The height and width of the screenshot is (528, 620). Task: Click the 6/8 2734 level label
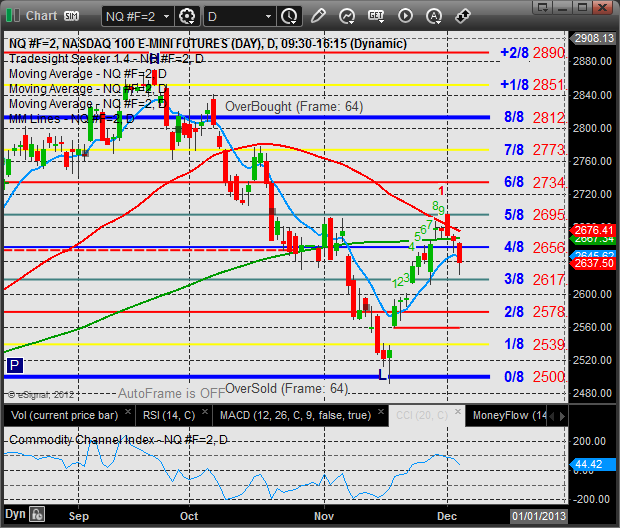tap(534, 182)
